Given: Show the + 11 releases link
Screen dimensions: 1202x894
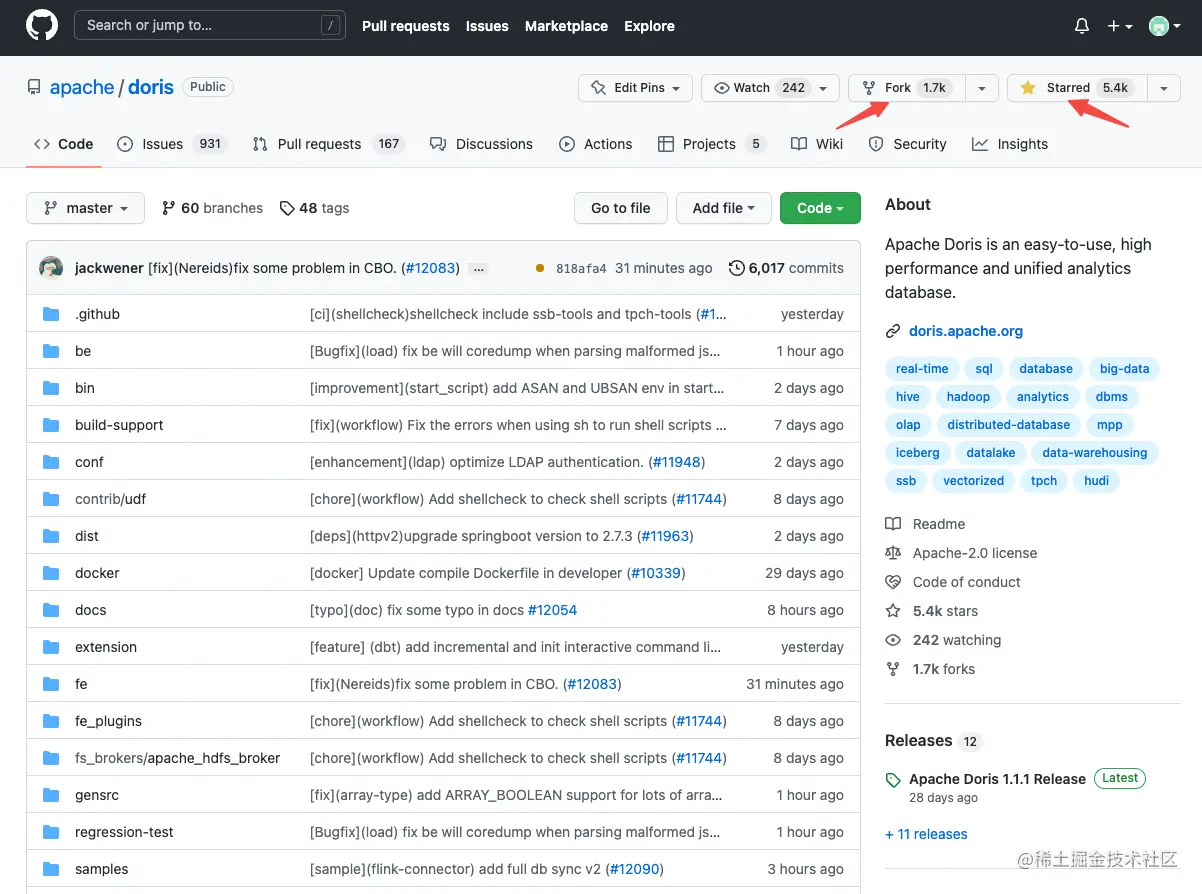Looking at the screenshot, I should pos(926,834).
